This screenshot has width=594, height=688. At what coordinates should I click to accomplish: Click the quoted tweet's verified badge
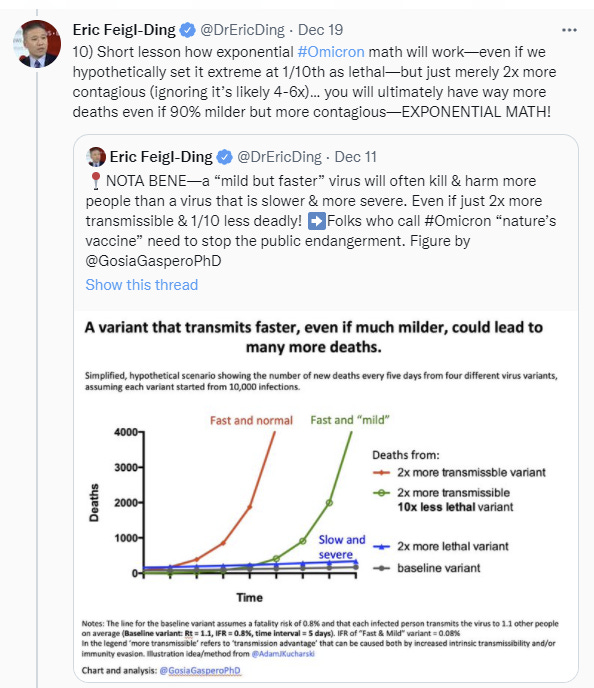(x=225, y=157)
